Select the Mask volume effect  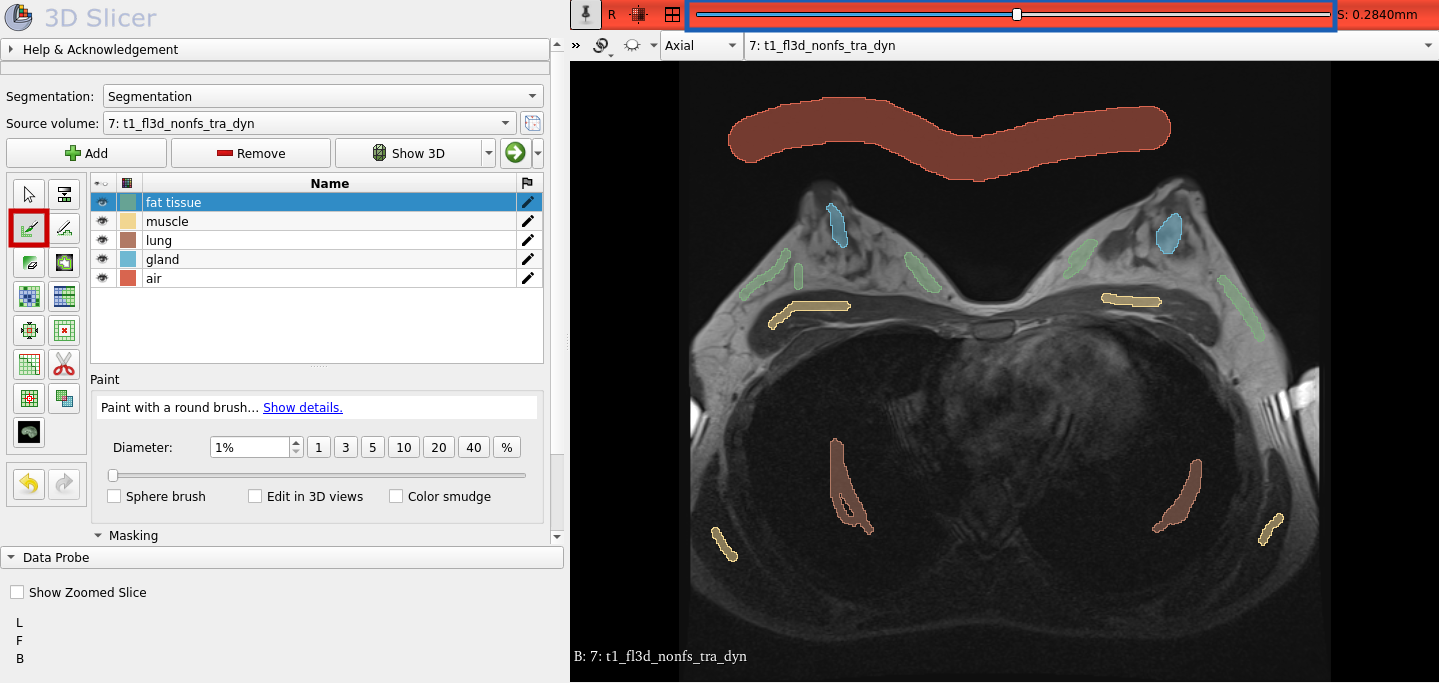click(29, 432)
